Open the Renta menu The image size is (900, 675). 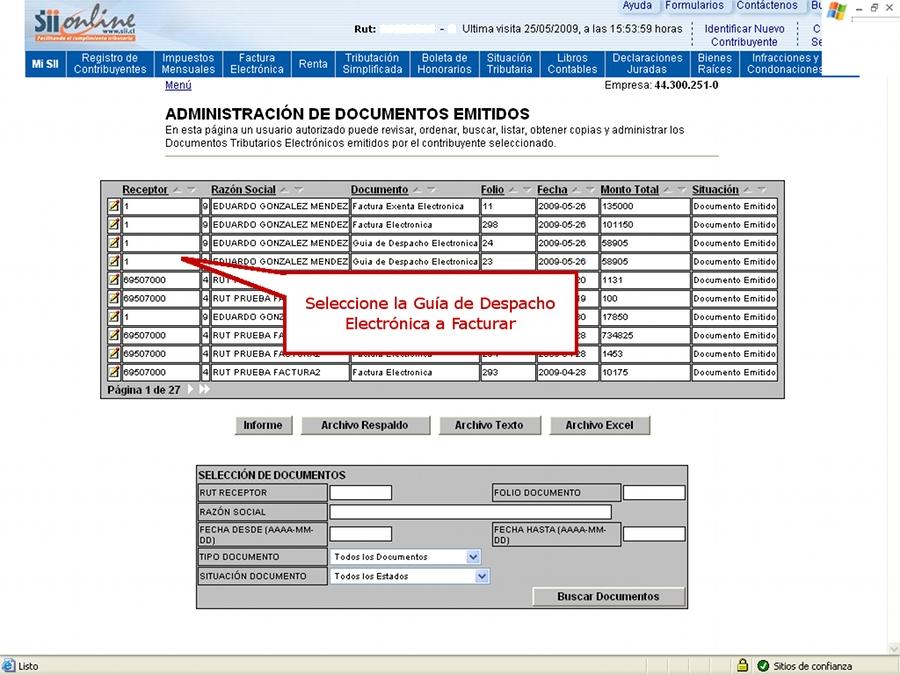[x=313, y=64]
